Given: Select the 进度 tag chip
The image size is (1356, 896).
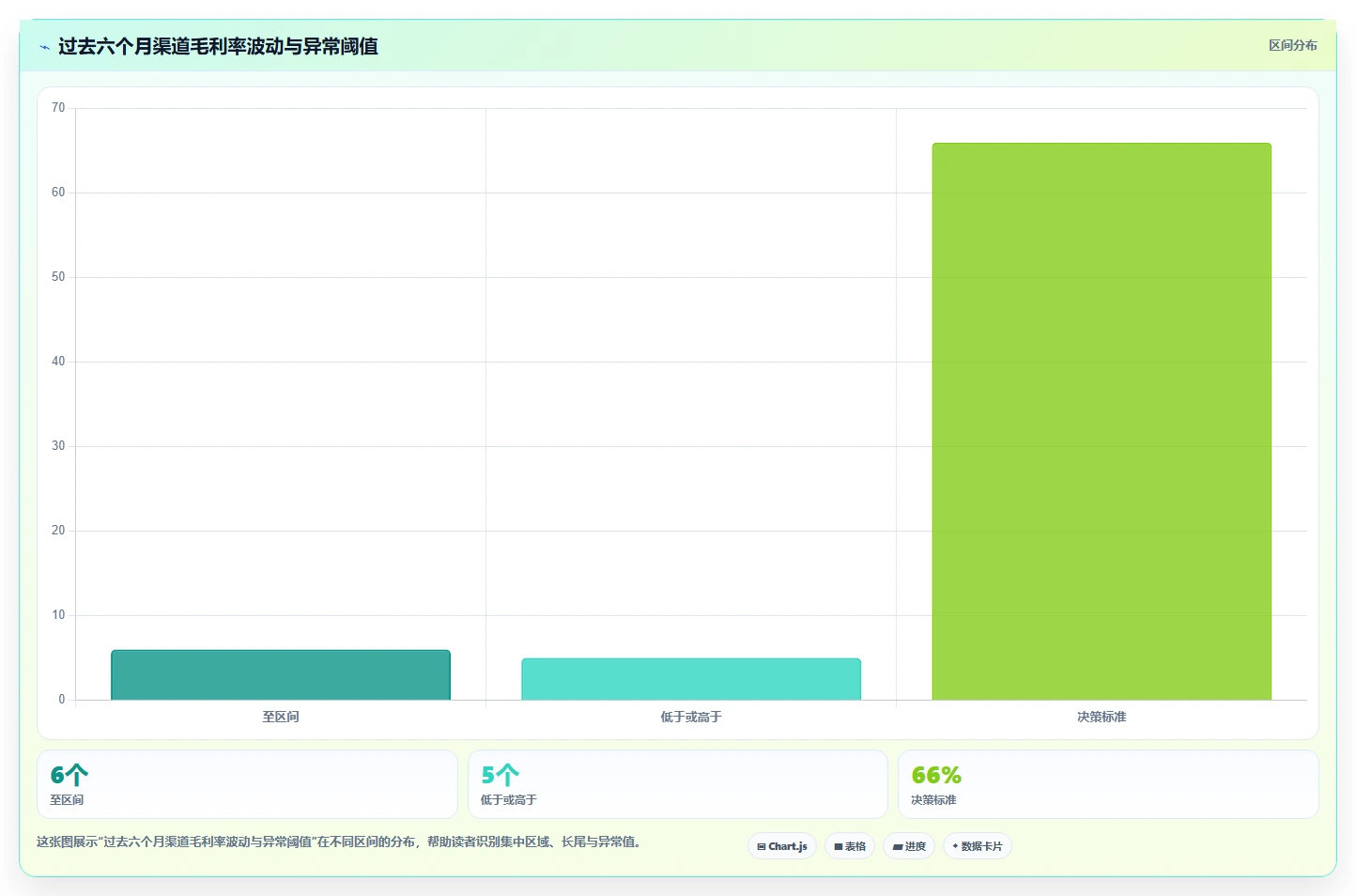Looking at the screenshot, I should point(909,846).
